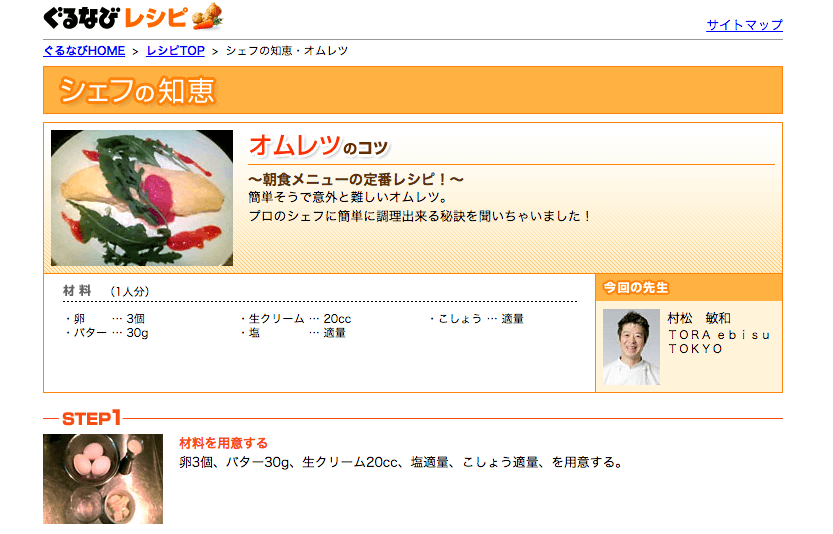
Task: Click the STEP1 ingredients photo
Action: click(103, 479)
